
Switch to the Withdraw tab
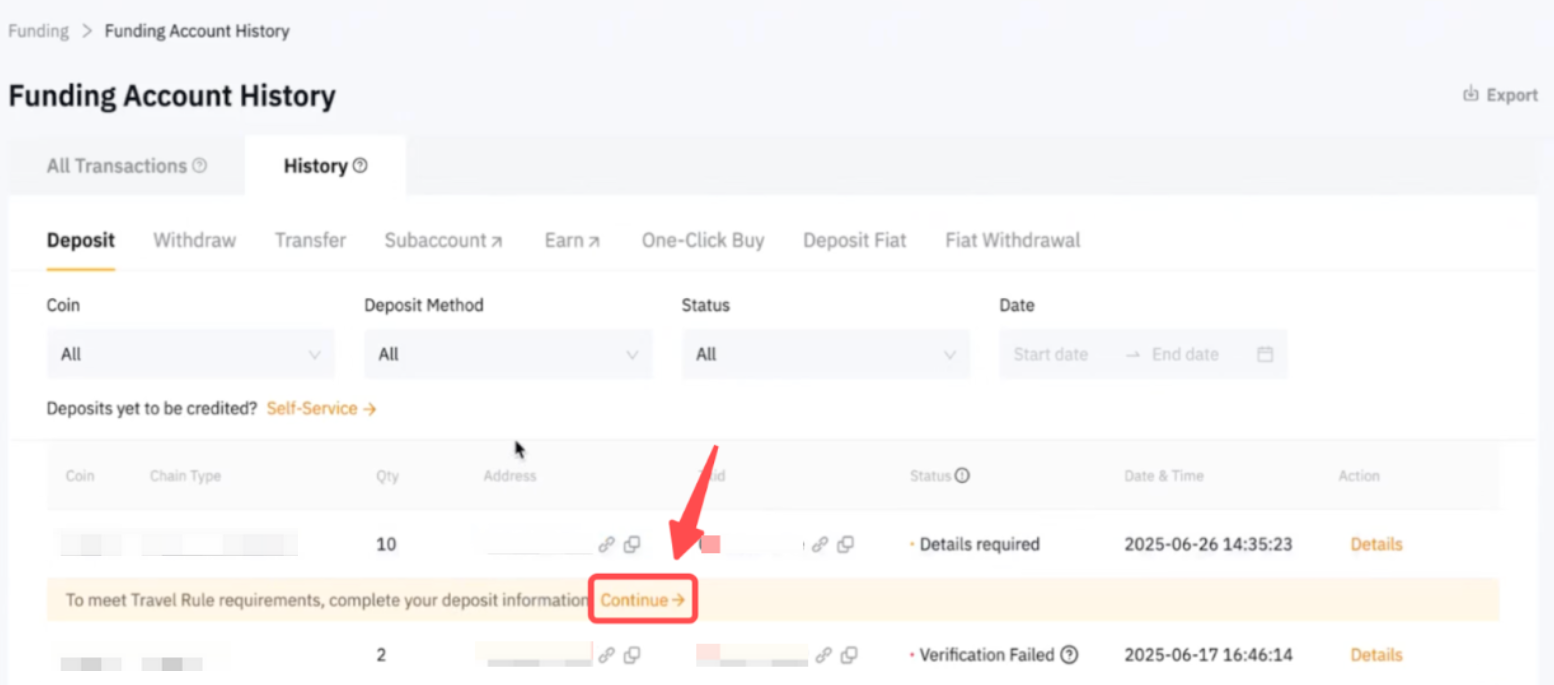(x=194, y=240)
